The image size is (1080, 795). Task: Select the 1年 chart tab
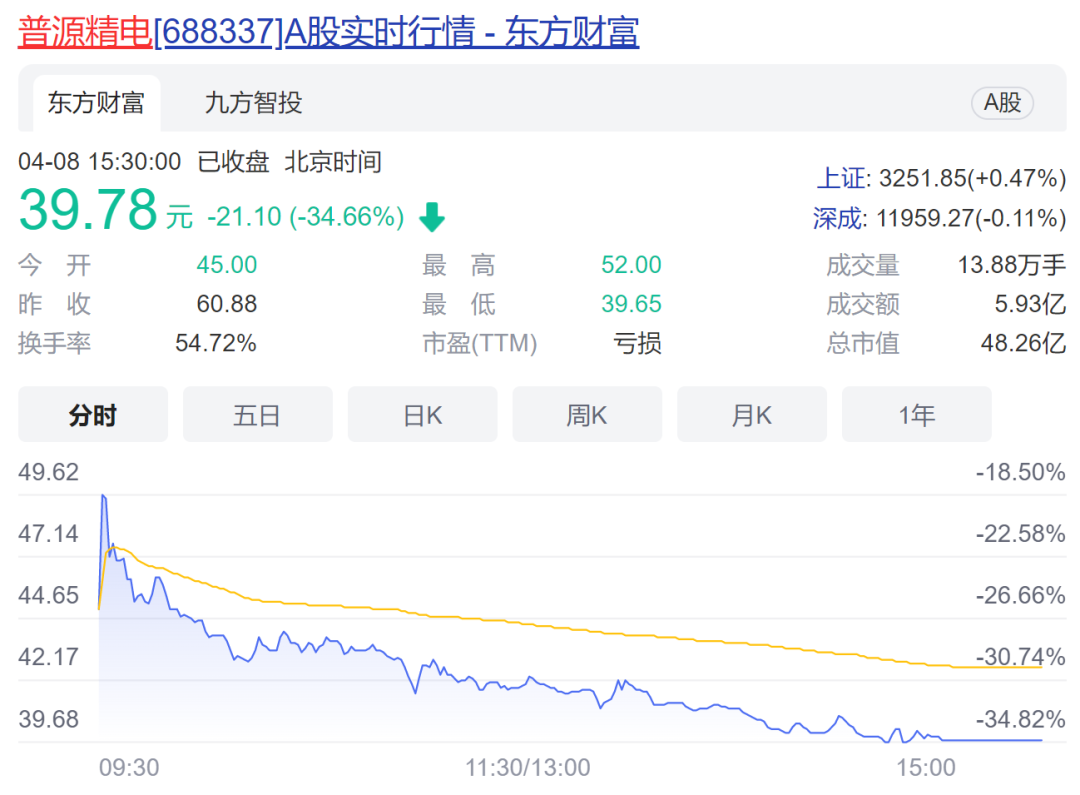[916, 415]
